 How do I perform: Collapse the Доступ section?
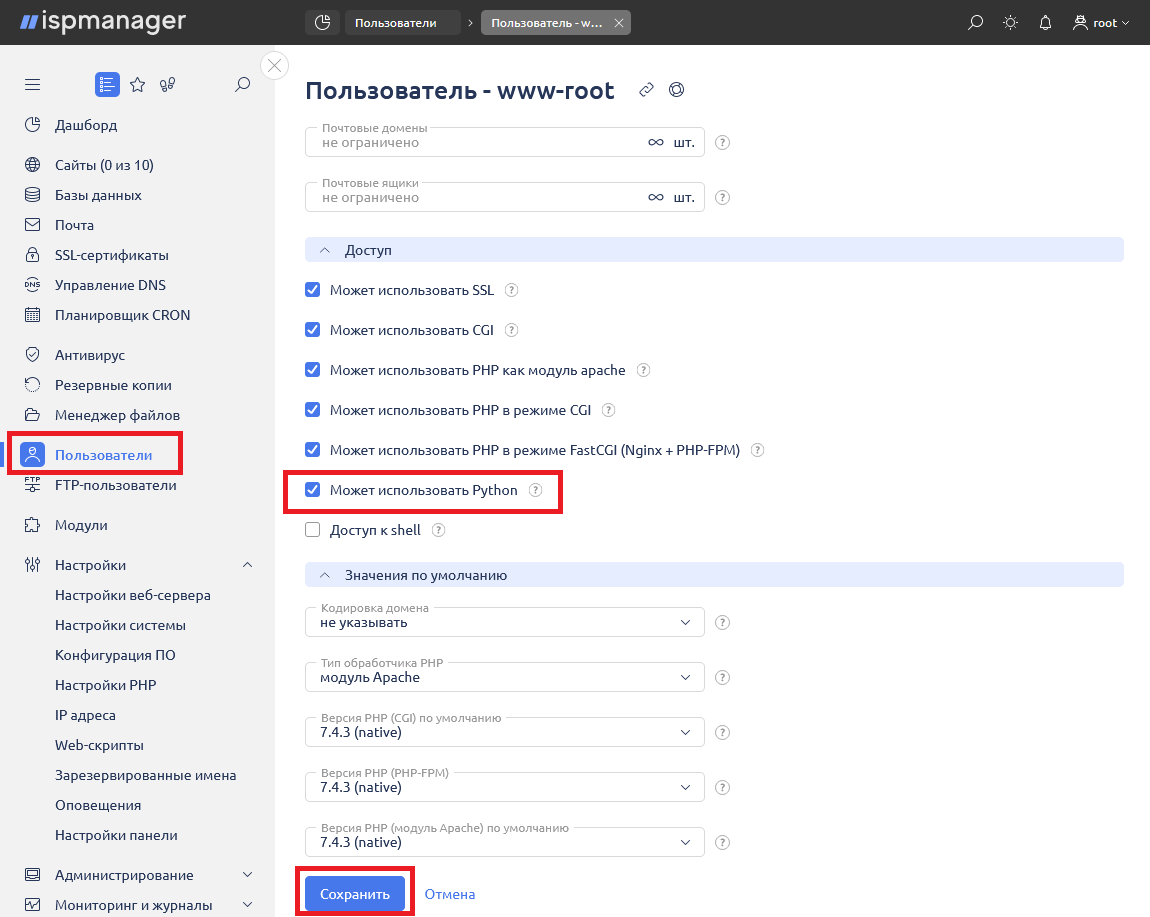click(326, 249)
